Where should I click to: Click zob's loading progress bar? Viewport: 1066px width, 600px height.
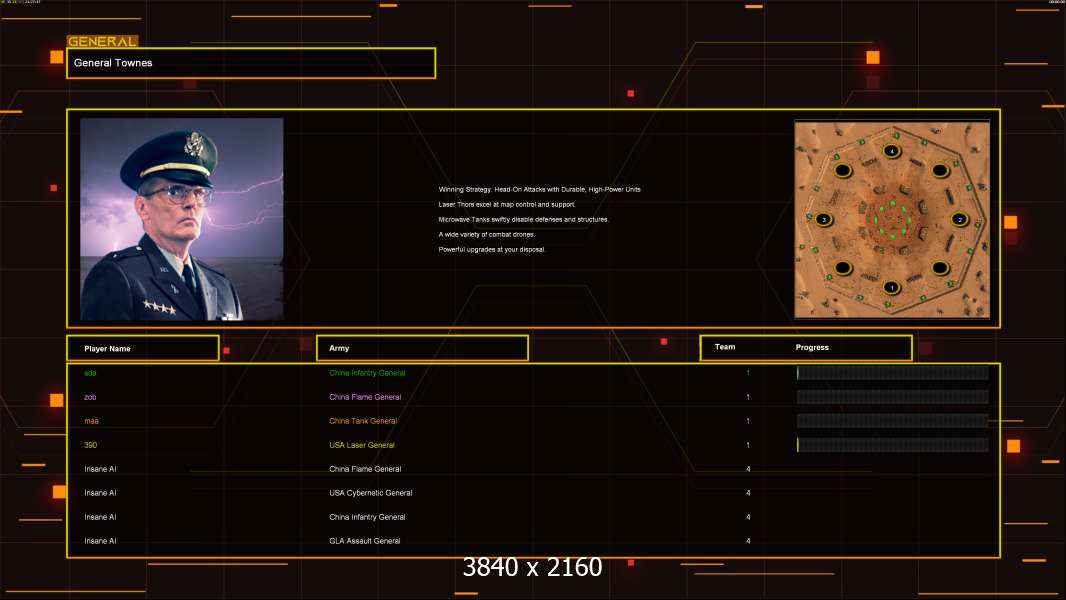(893, 397)
